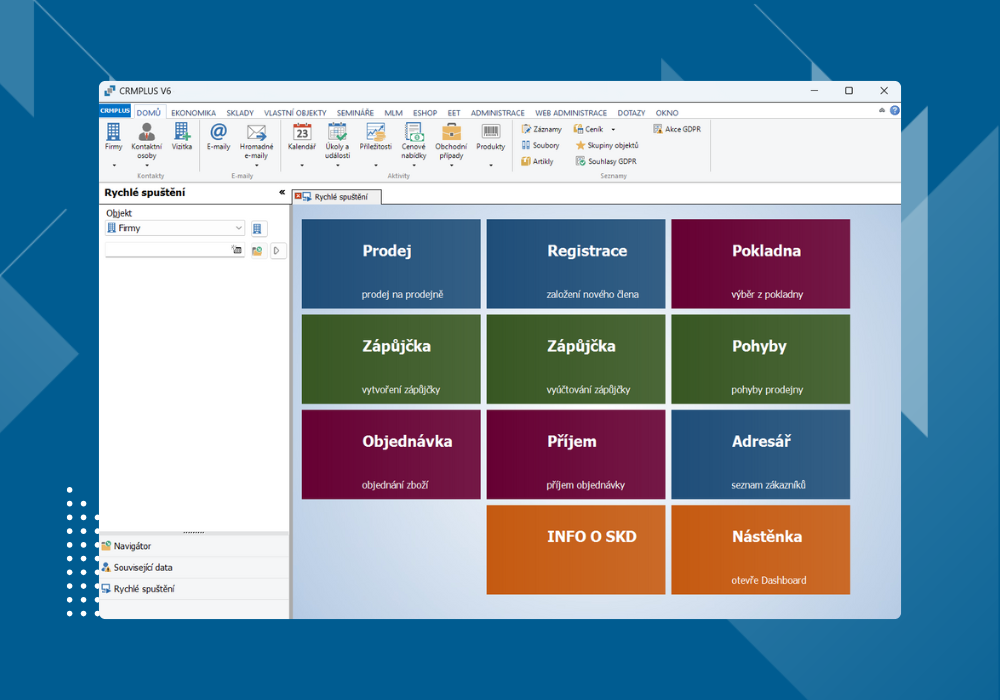Click the INFO O SKD tile

(x=576, y=550)
